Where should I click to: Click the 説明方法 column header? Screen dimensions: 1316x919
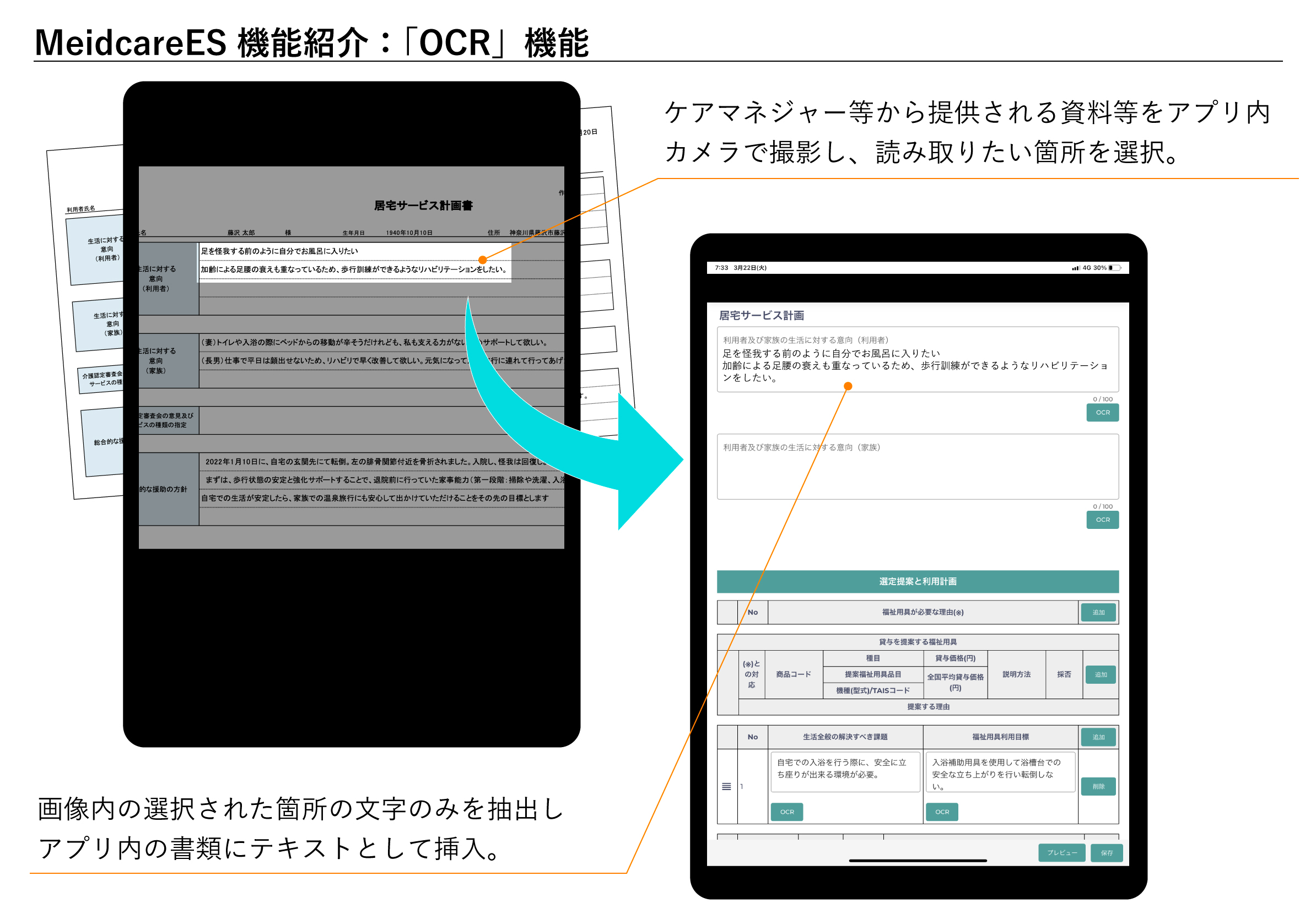tap(1016, 674)
